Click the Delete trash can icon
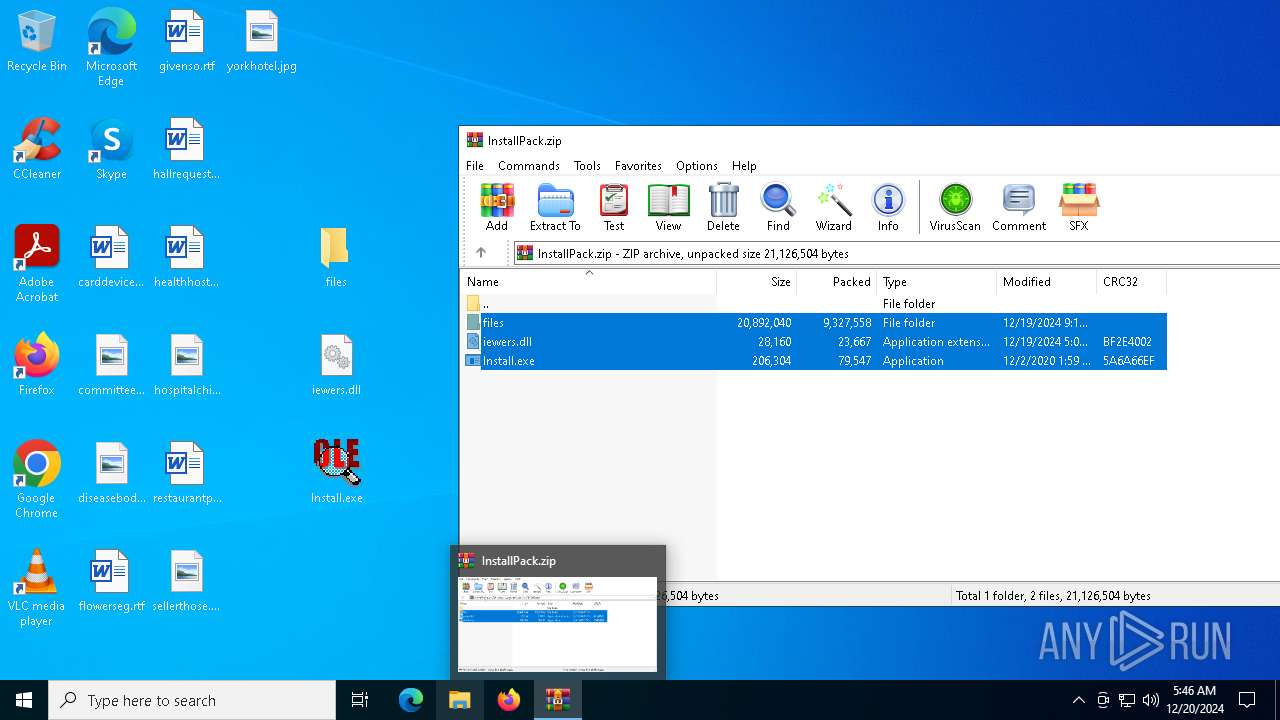 click(x=723, y=207)
